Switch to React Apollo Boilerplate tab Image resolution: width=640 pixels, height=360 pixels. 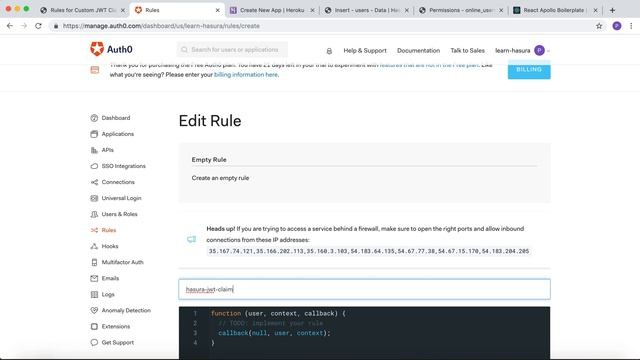pyautogui.click(x=555, y=10)
